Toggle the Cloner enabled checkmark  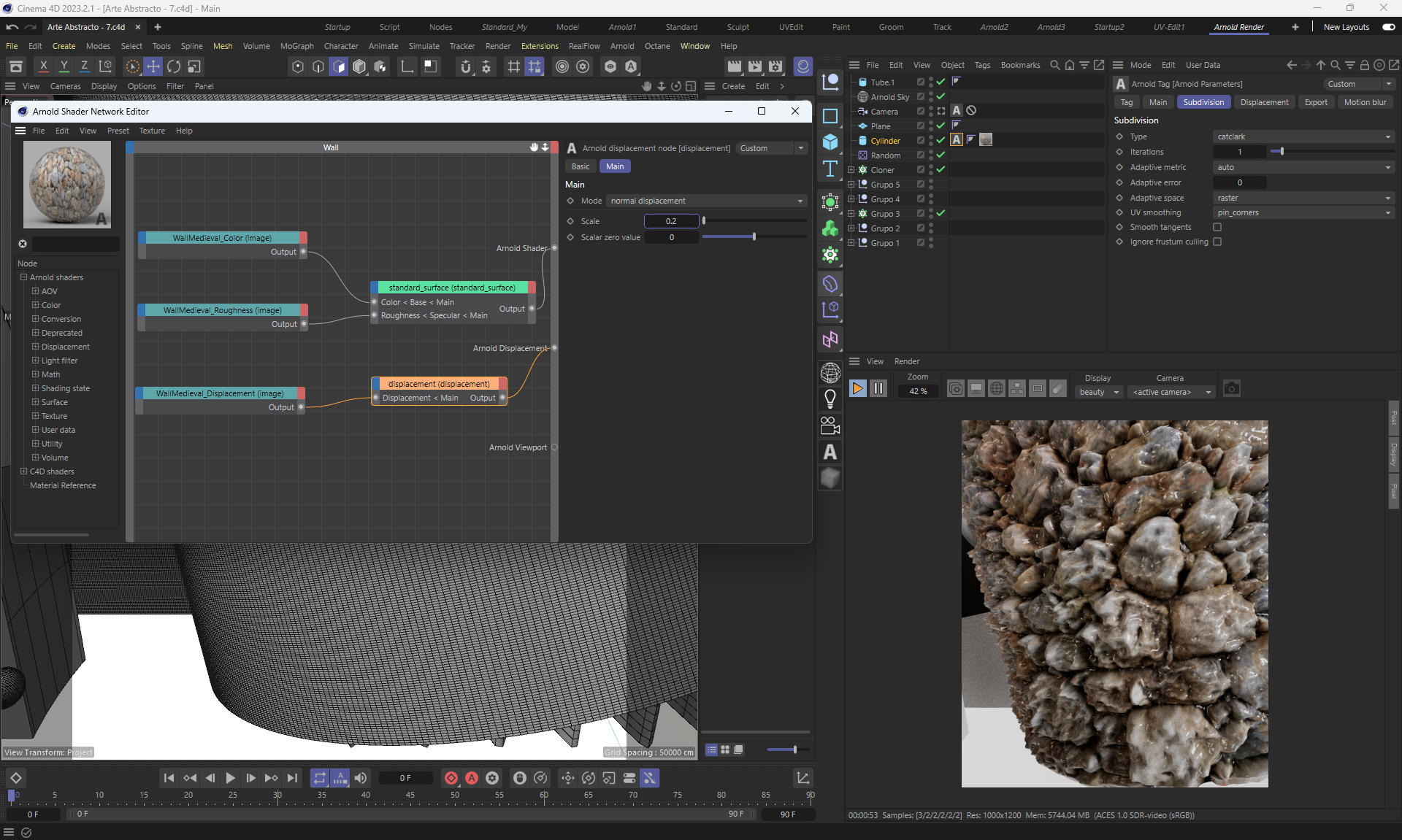941,169
